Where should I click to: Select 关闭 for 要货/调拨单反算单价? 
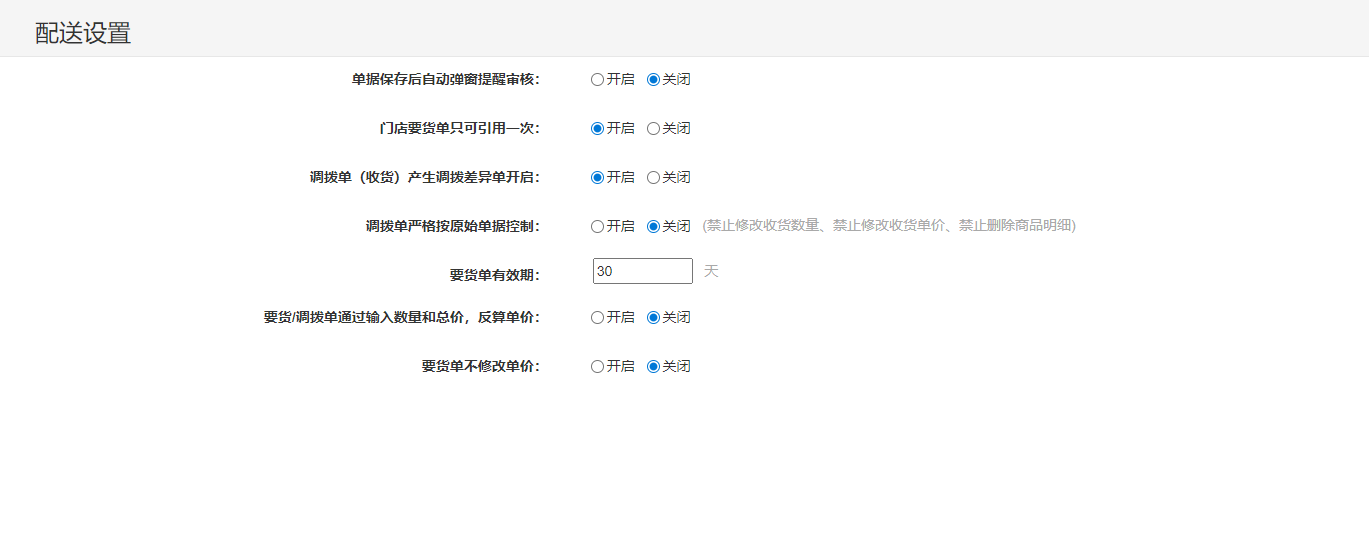pyautogui.click(x=654, y=317)
